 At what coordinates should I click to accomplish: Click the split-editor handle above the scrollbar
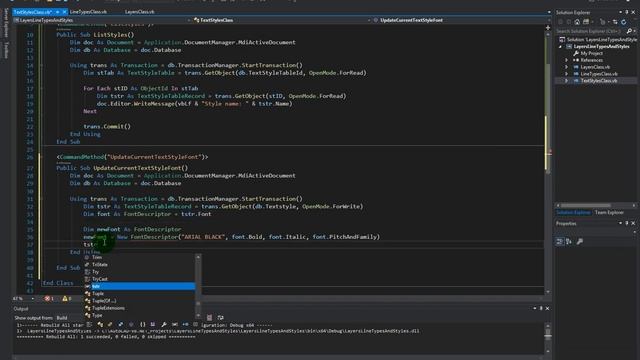point(548,27)
